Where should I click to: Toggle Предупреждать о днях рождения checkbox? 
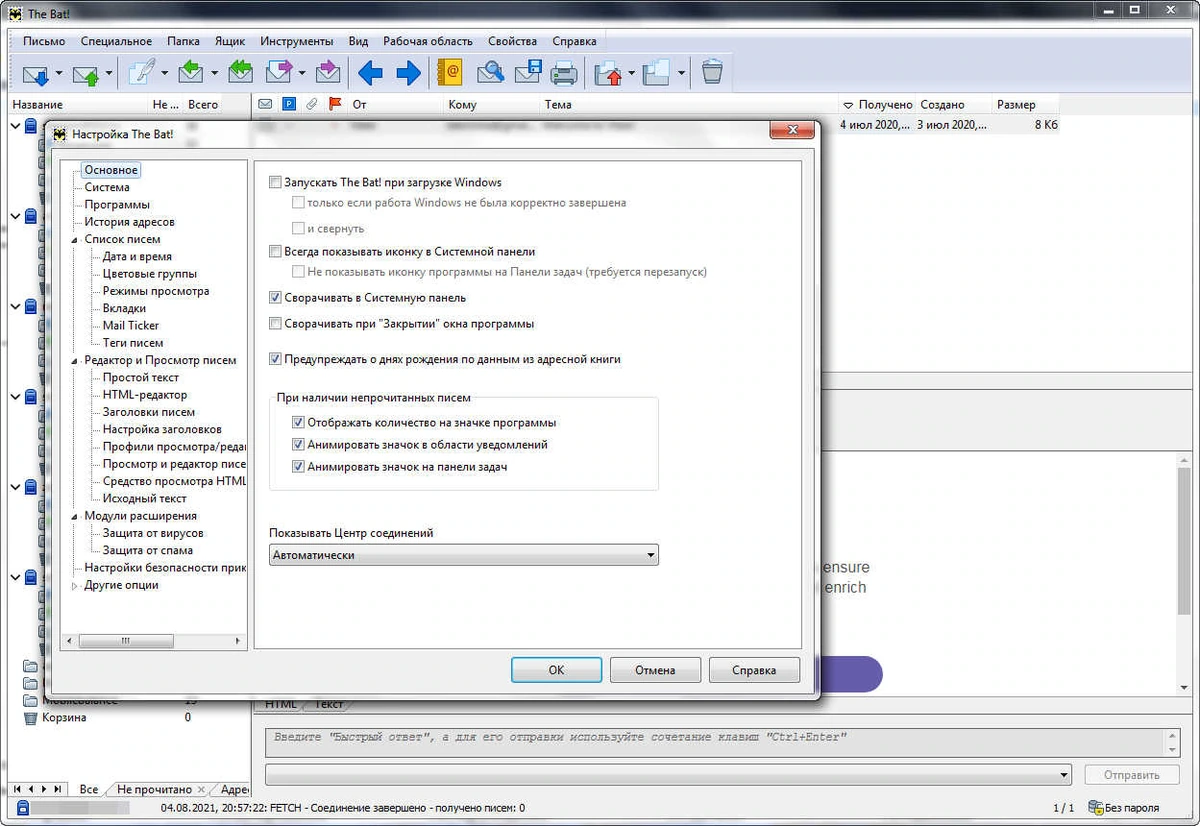[x=276, y=359]
